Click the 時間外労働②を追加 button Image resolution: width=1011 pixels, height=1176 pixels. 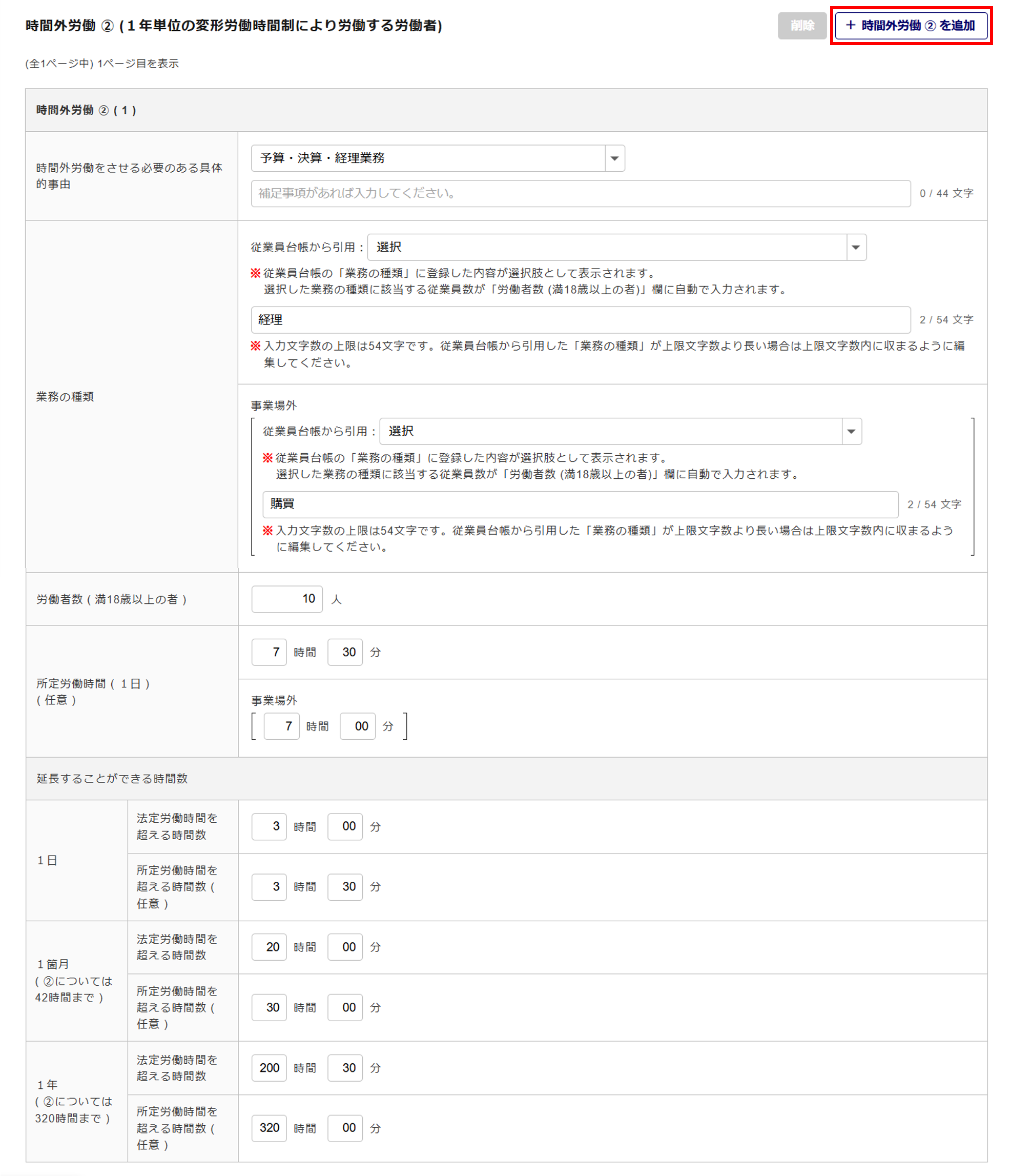click(911, 26)
